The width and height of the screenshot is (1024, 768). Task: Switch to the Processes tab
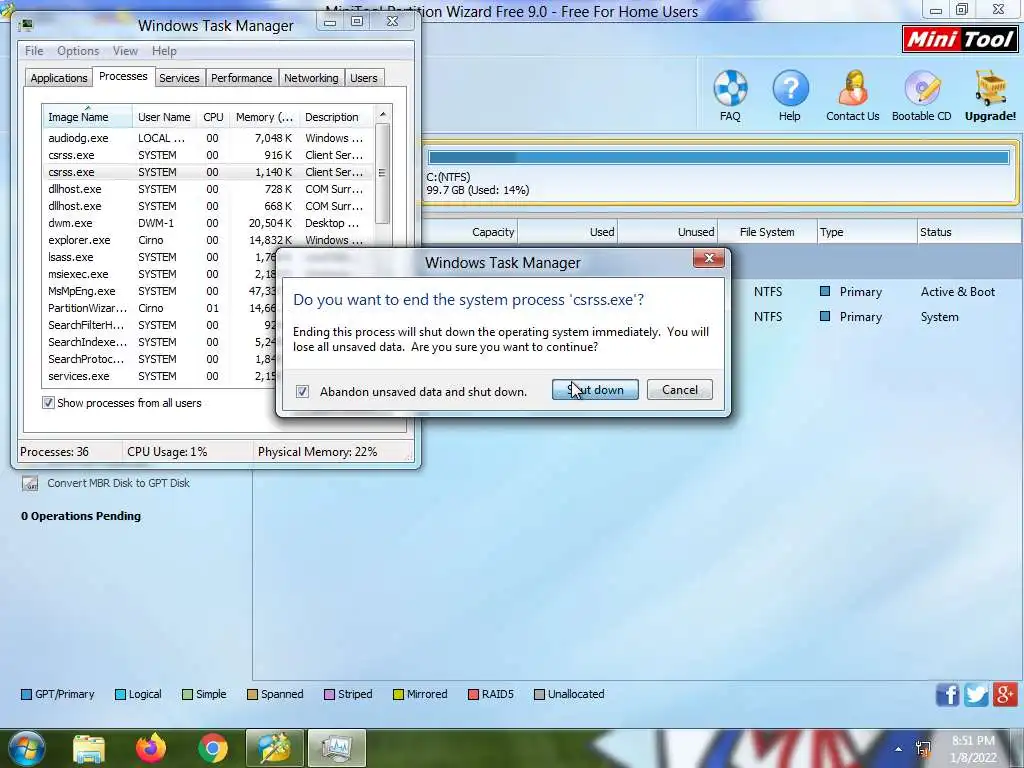point(123,76)
